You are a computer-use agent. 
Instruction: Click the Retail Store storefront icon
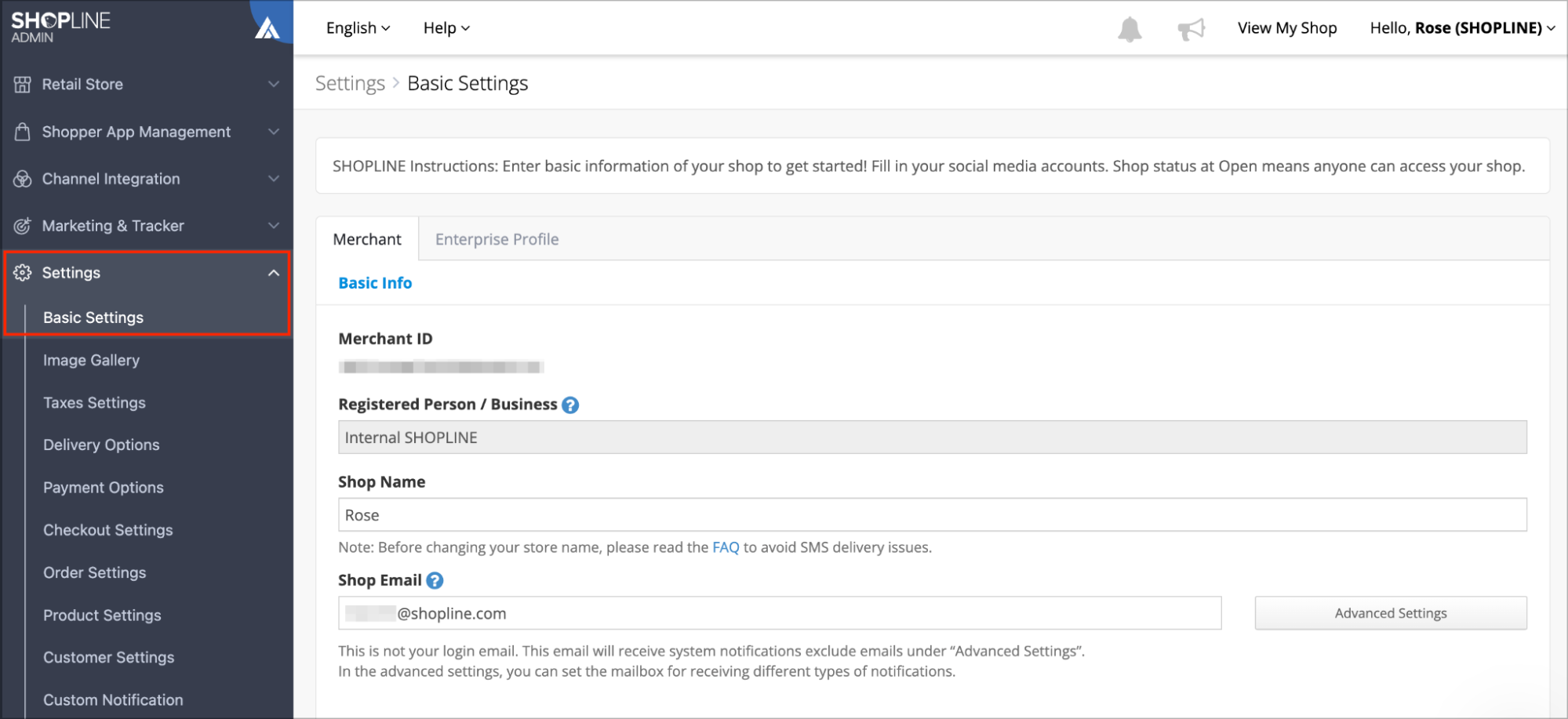click(23, 85)
